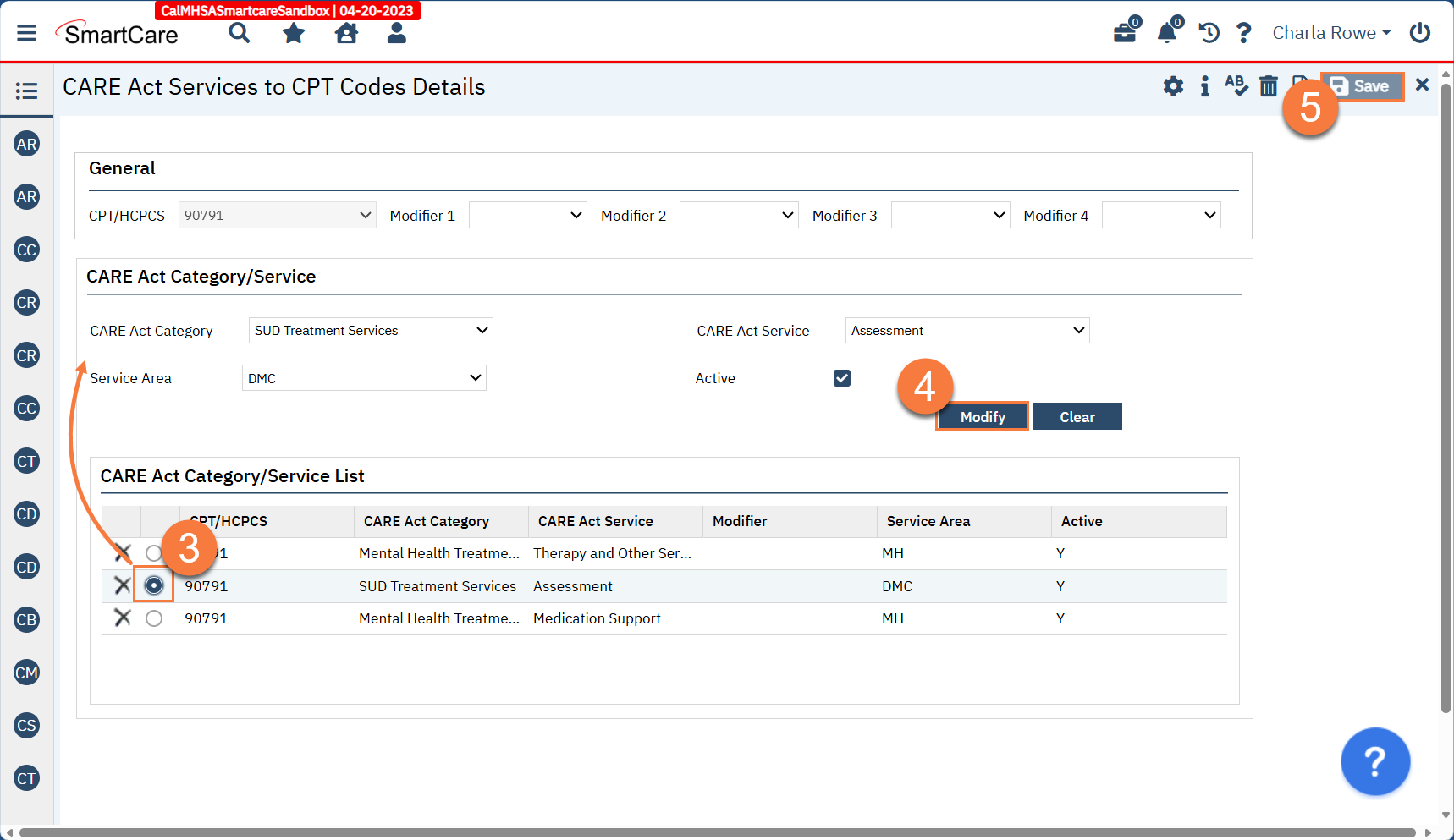Click the trash delete icon
Image resolution: width=1454 pixels, height=840 pixels.
tap(1268, 86)
